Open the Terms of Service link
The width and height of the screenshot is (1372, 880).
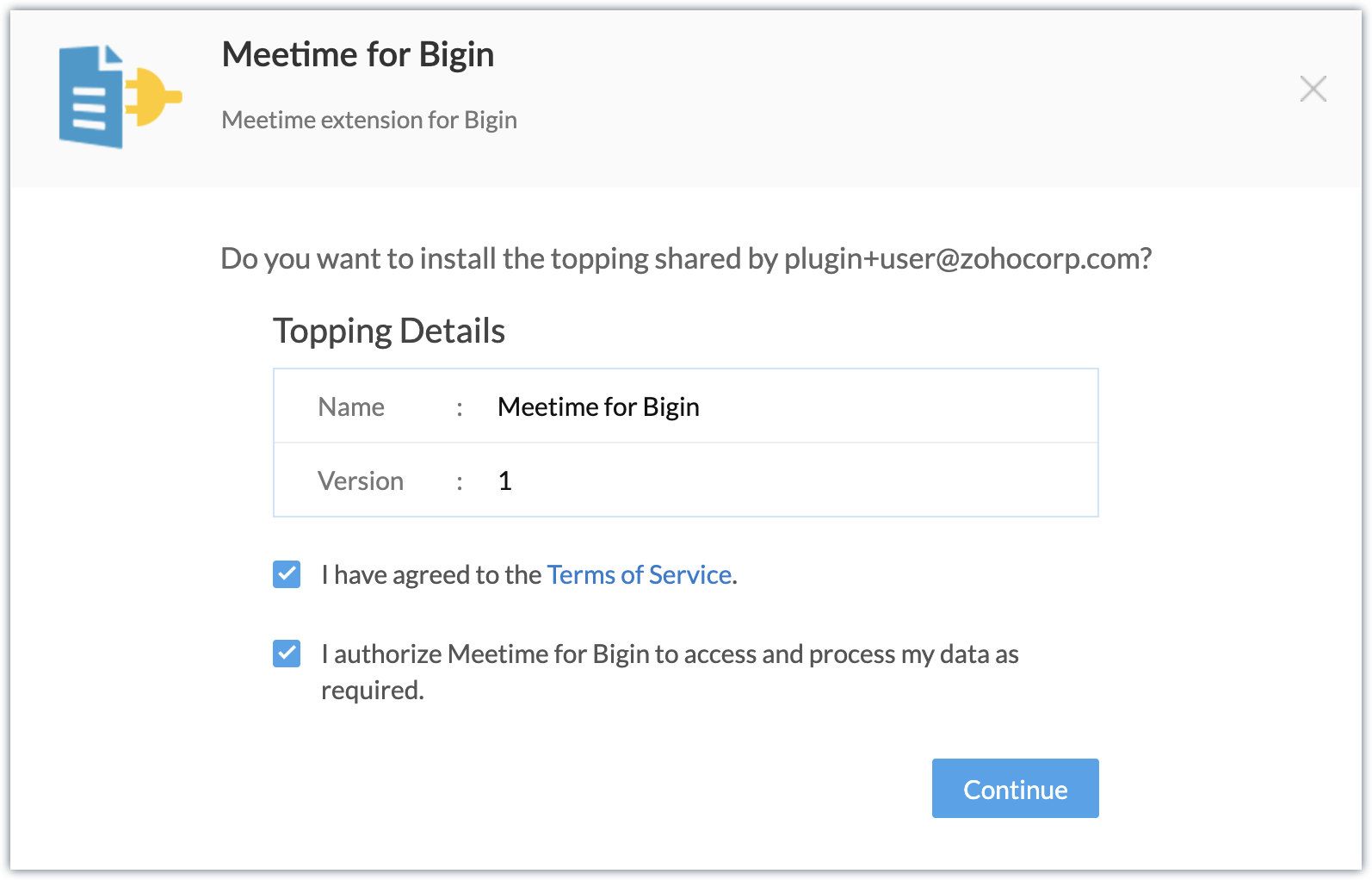[x=640, y=574]
